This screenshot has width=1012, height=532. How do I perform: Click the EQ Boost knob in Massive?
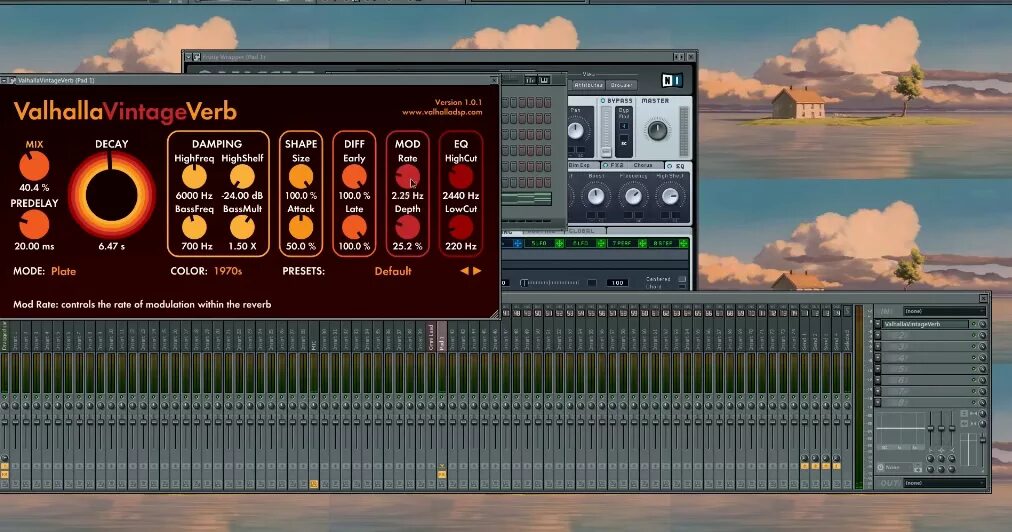point(596,196)
